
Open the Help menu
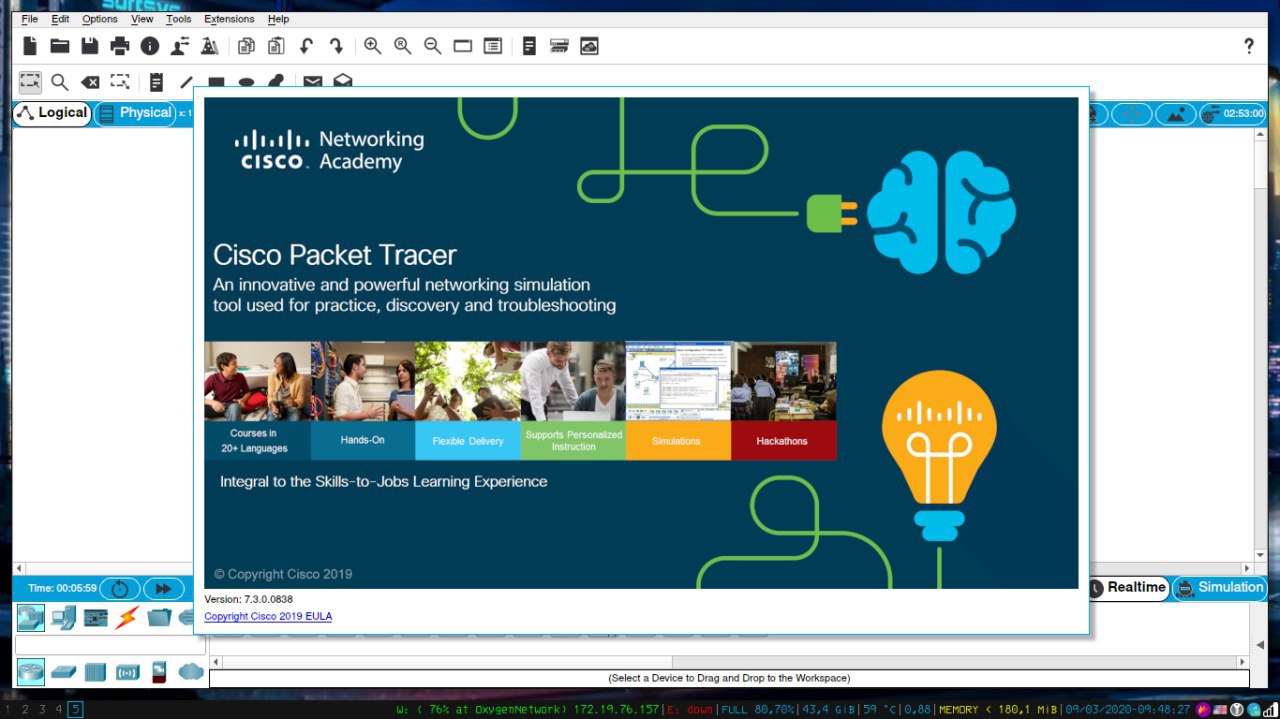(x=278, y=18)
